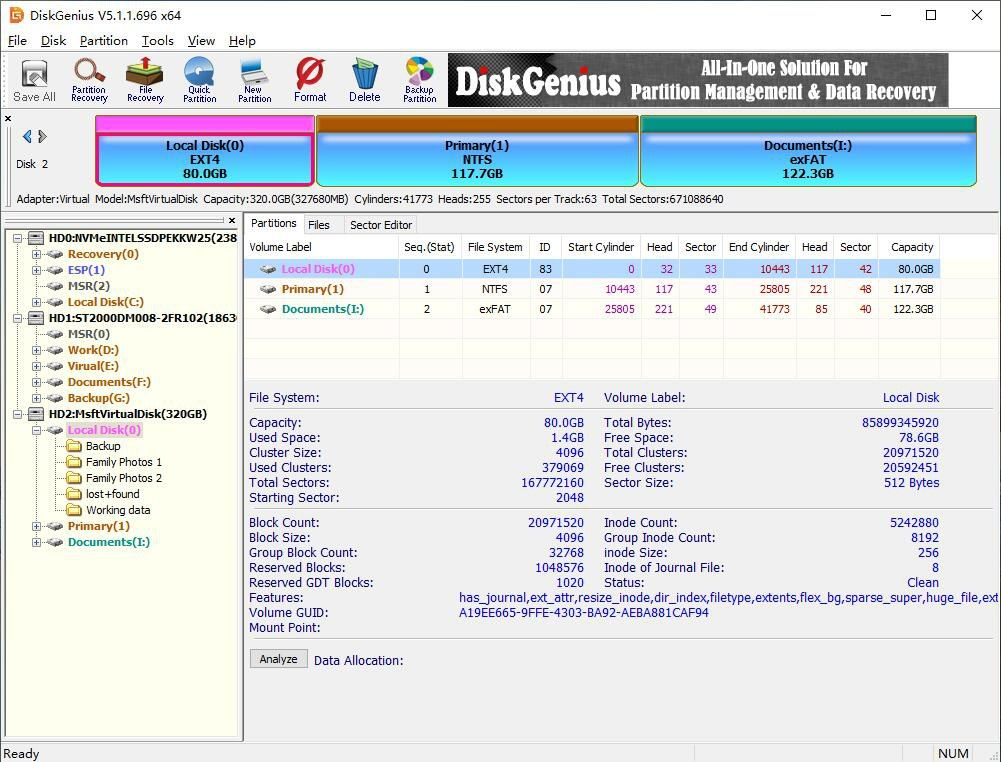
Task: Open the Partition menu
Action: coord(103,41)
